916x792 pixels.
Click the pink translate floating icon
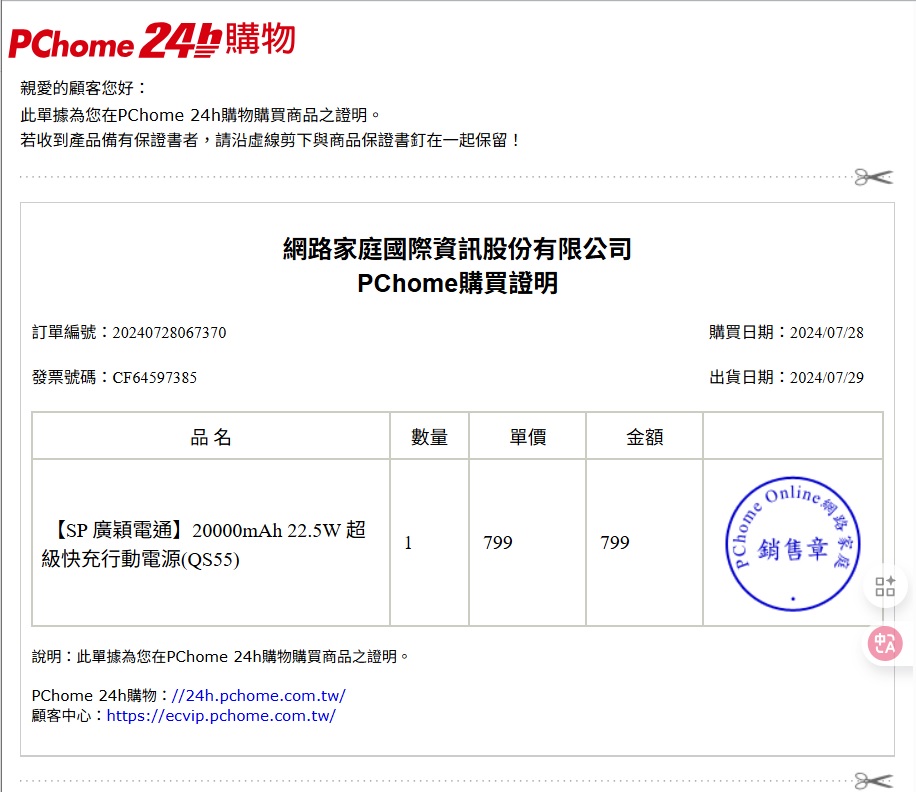885,643
